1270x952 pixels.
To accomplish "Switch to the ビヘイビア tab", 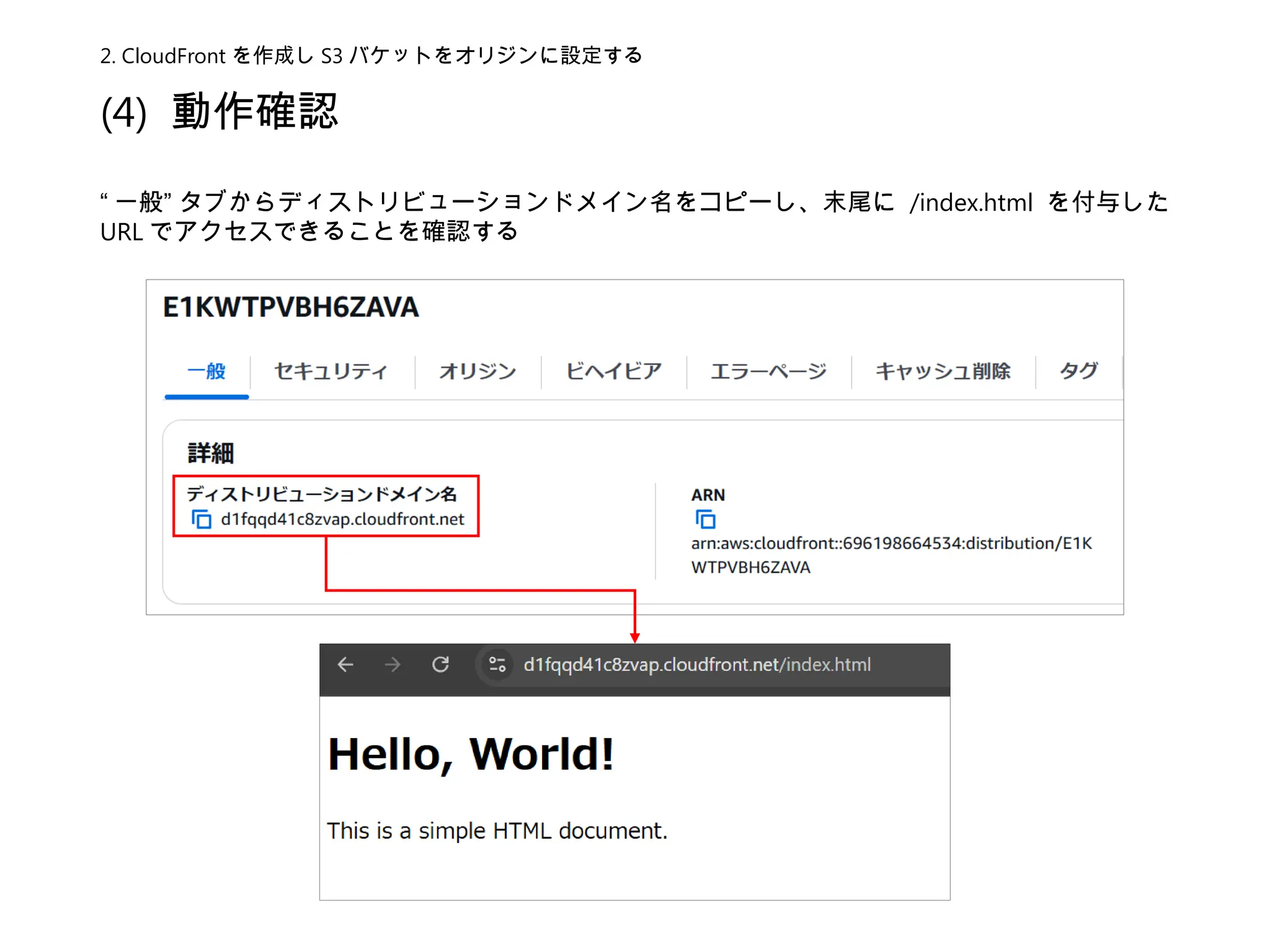I will [x=613, y=371].
